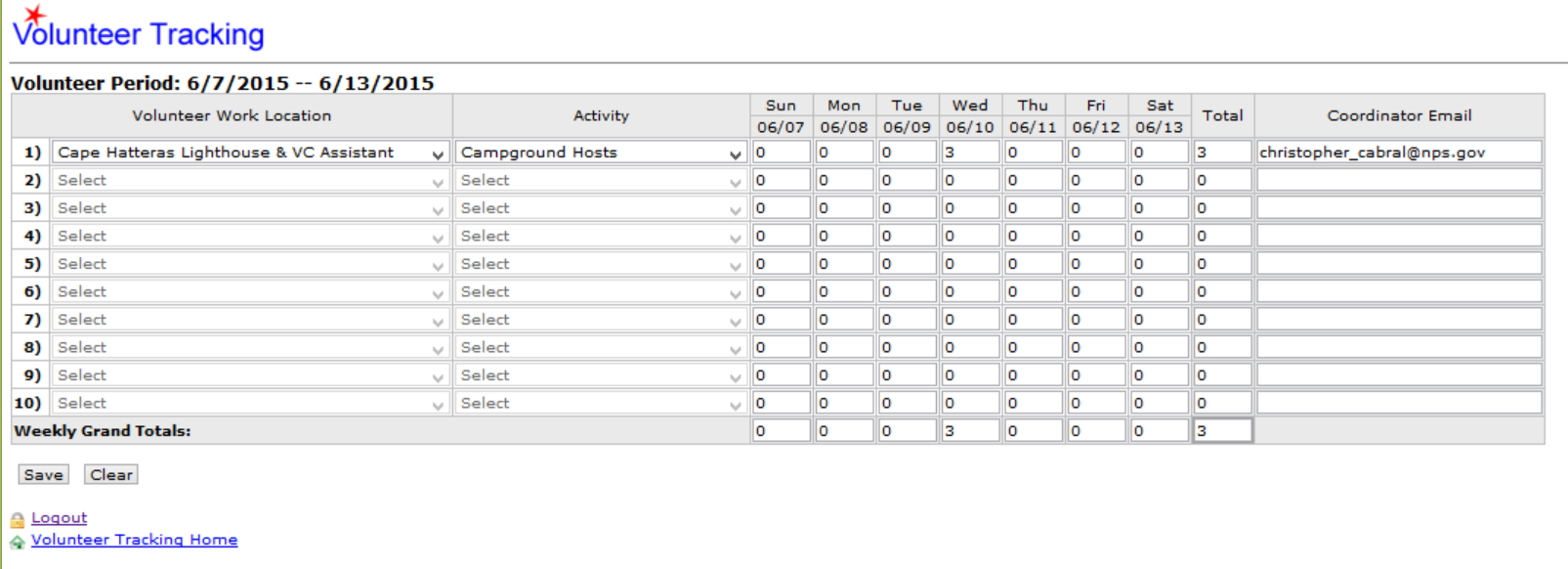
Task: Click row 2 Tuesday 06/09 hours field
Action: tap(908, 180)
